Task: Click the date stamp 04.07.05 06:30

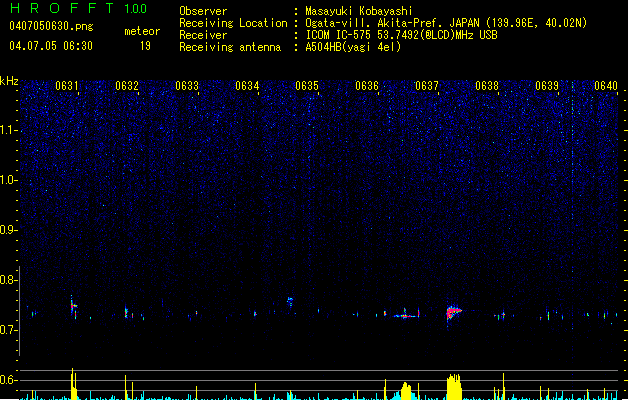Action: click(51, 46)
